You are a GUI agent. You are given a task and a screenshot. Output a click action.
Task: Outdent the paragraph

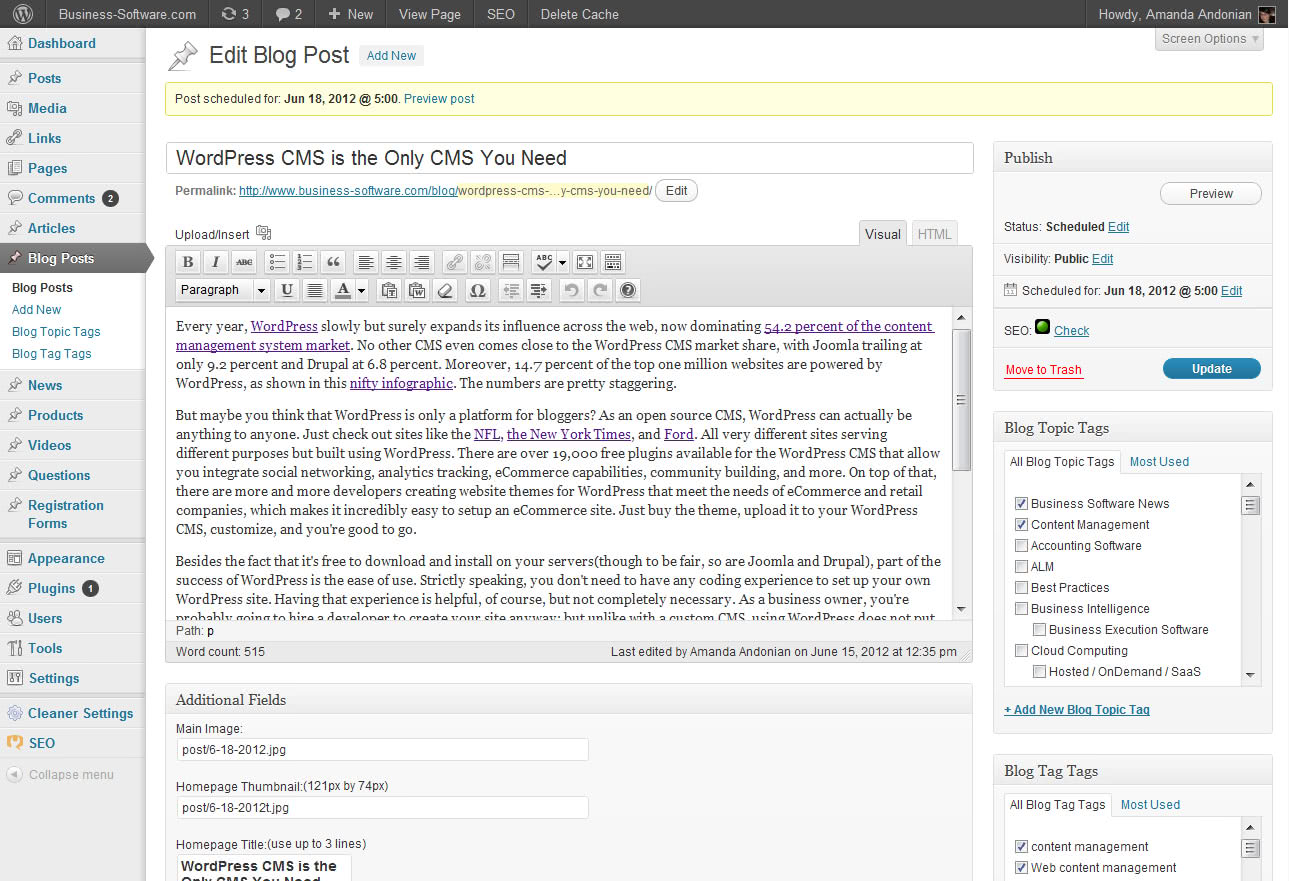[x=511, y=290]
